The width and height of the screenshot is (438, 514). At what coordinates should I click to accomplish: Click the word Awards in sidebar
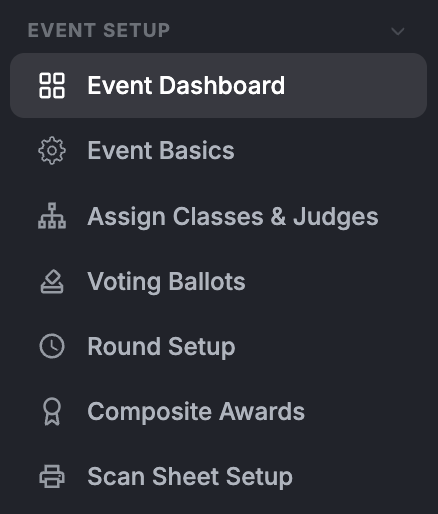point(262,411)
